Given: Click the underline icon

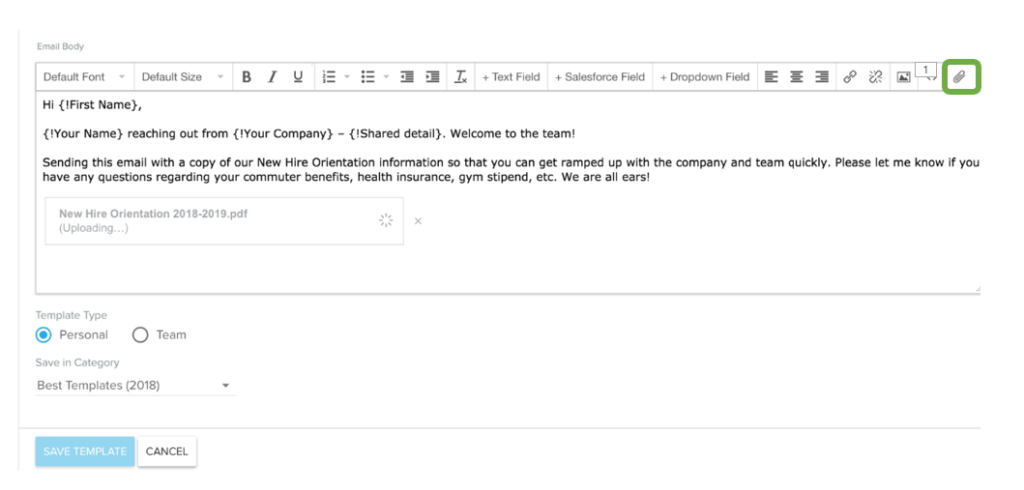Looking at the screenshot, I should (x=298, y=77).
